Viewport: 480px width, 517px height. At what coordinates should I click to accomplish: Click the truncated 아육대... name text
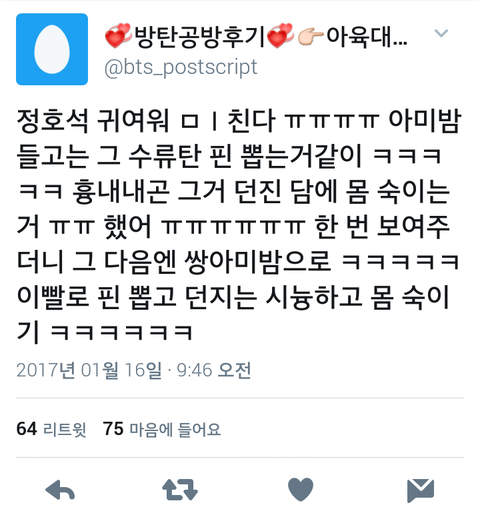pyautogui.click(x=367, y=36)
